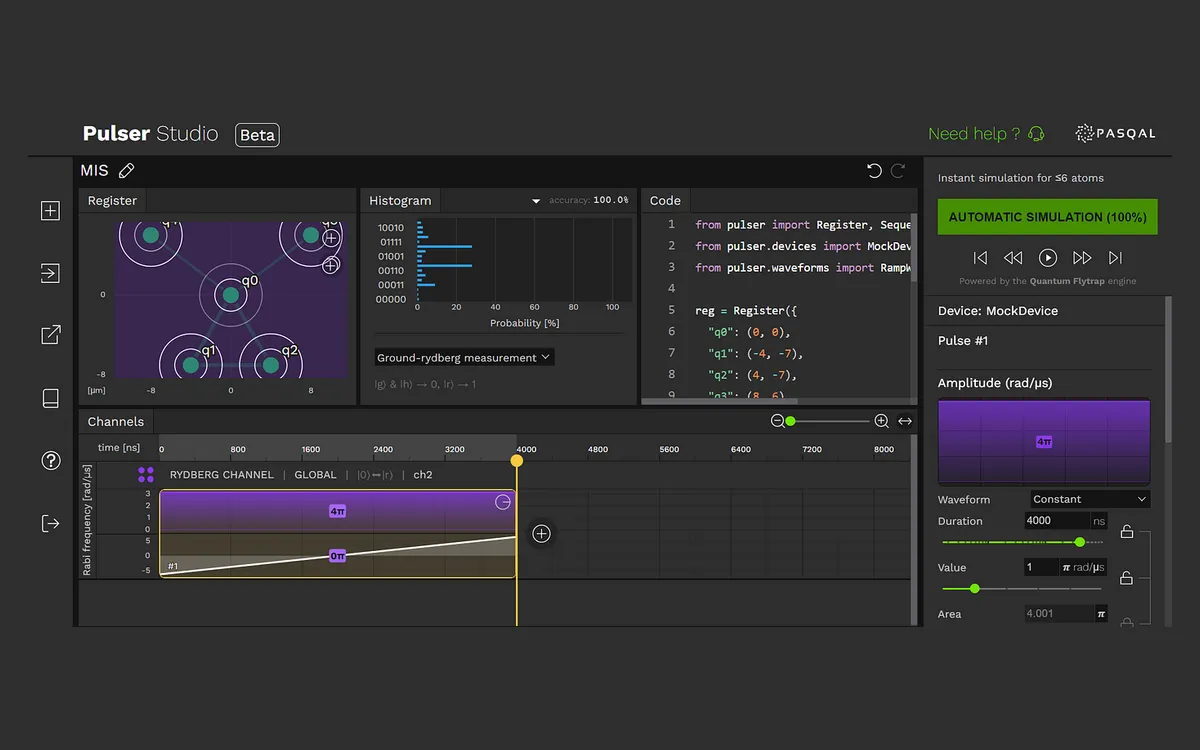Click lower plus icon in Register view
Viewport: 1200px width, 750px height.
(x=331, y=265)
